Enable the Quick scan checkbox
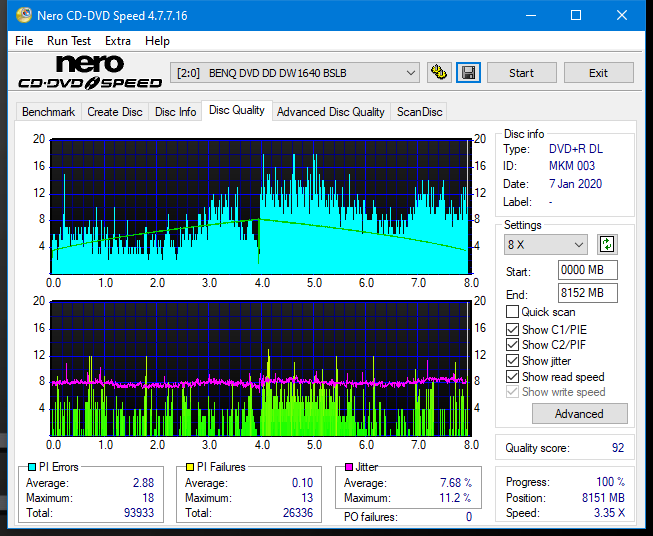653x536 pixels. pos(512,312)
